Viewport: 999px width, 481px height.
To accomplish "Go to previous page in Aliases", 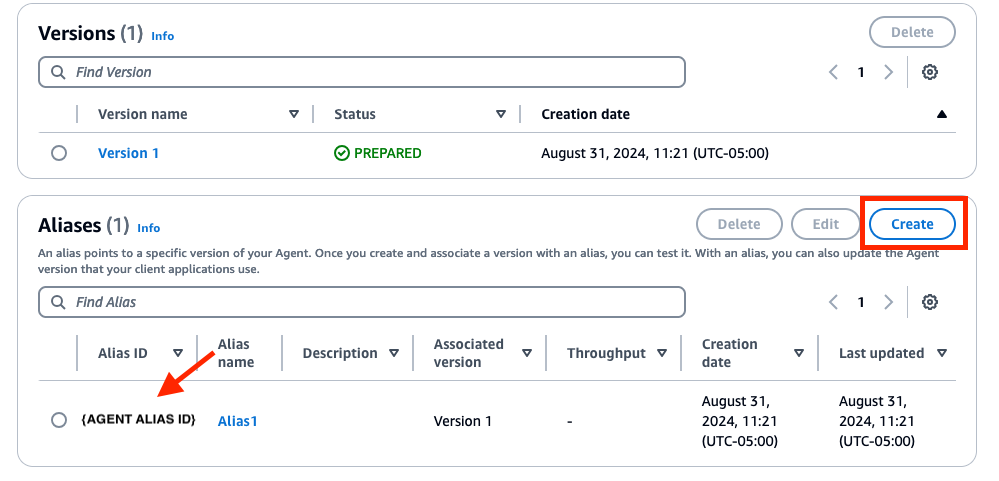I will [833, 302].
